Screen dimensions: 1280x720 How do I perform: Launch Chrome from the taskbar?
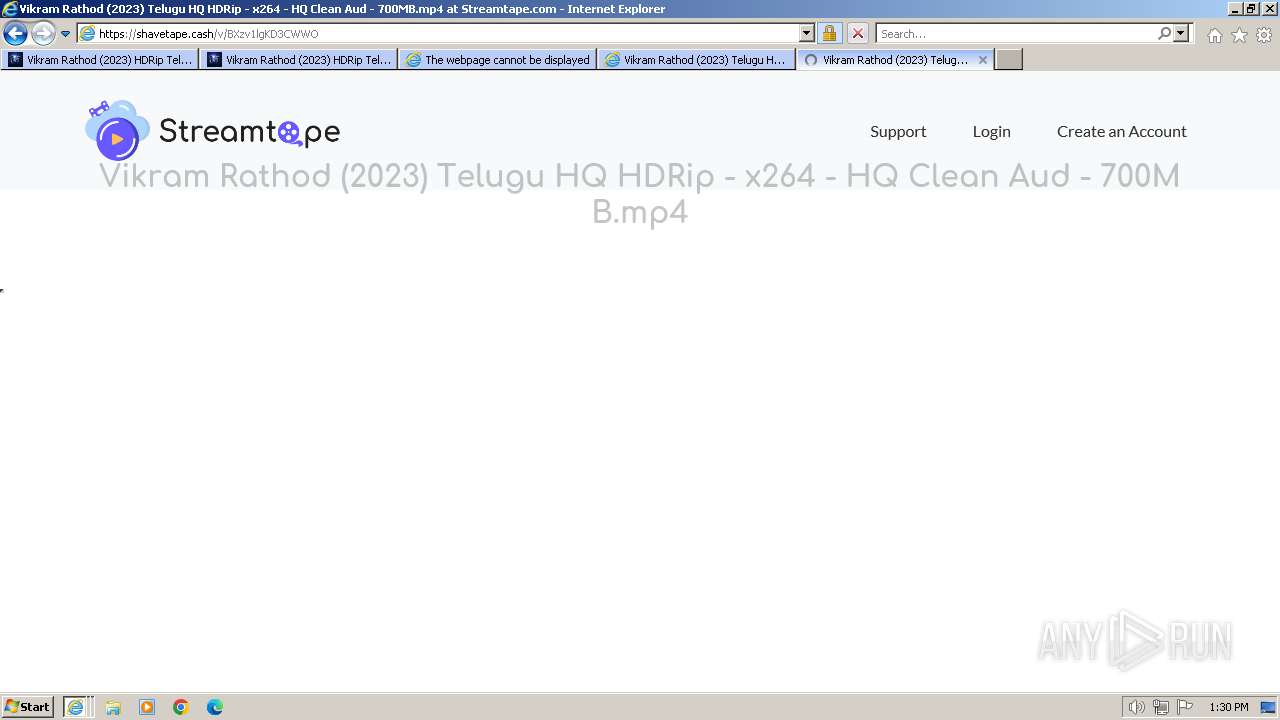coord(181,707)
